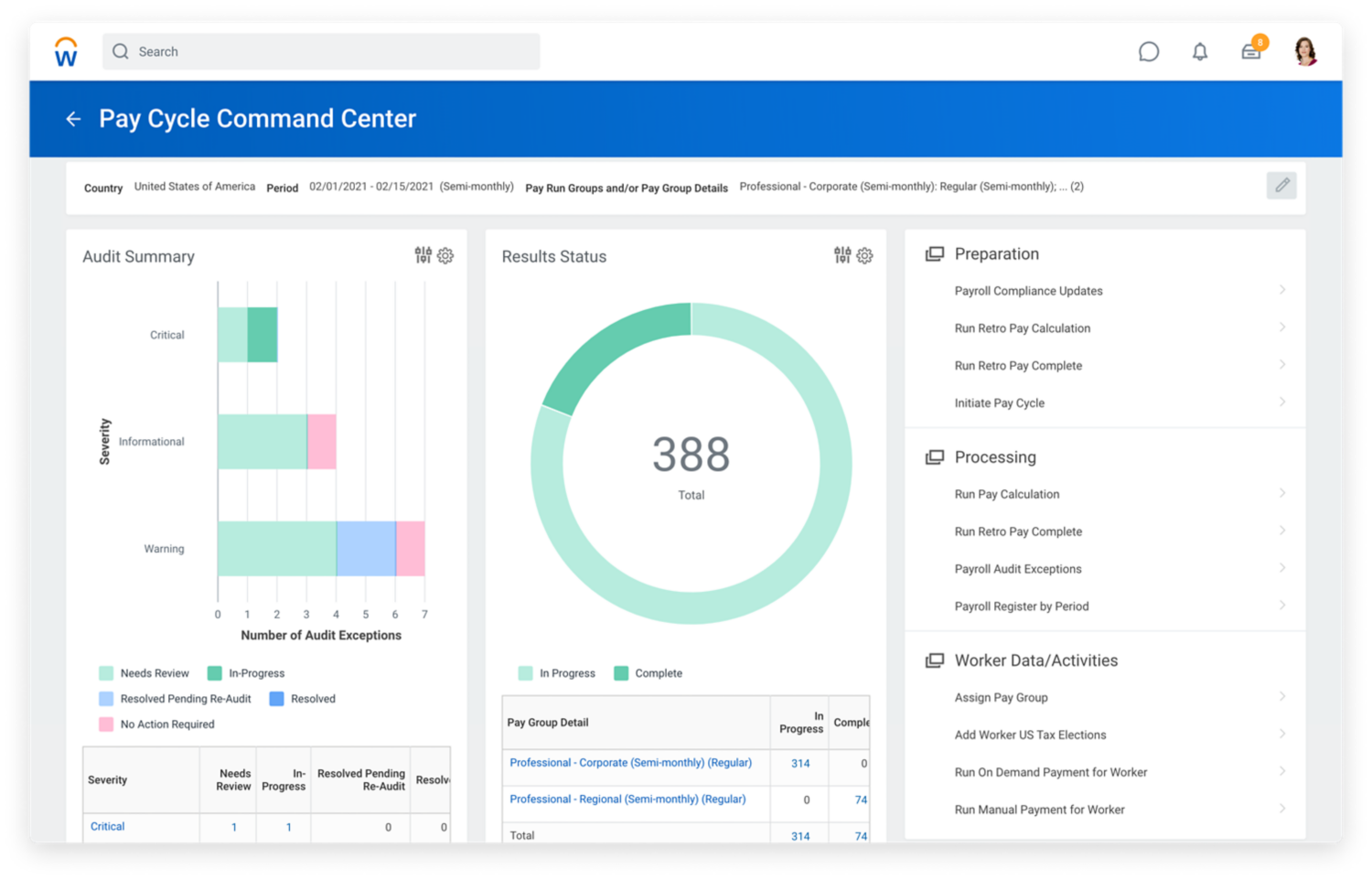The height and width of the screenshot is (880, 1372).
Task: Open Initiate Pay Cycle item
Action: point(999,402)
